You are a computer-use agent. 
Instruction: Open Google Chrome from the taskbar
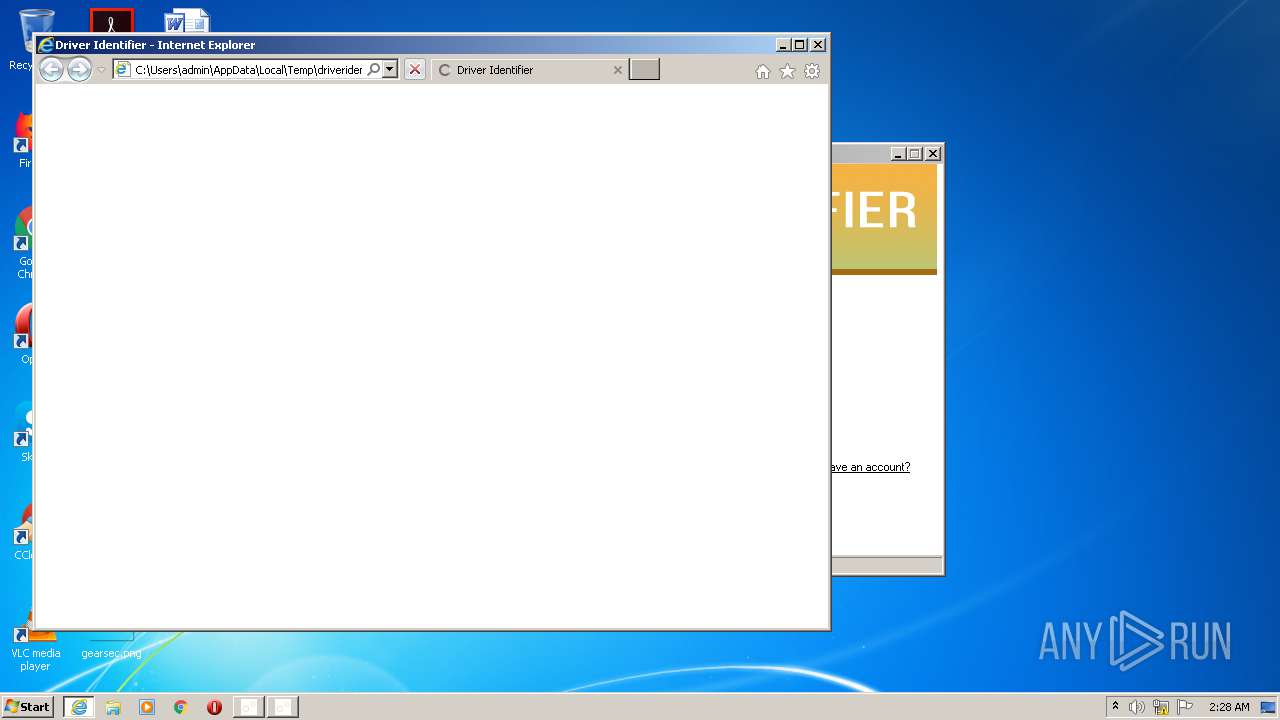[180, 707]
